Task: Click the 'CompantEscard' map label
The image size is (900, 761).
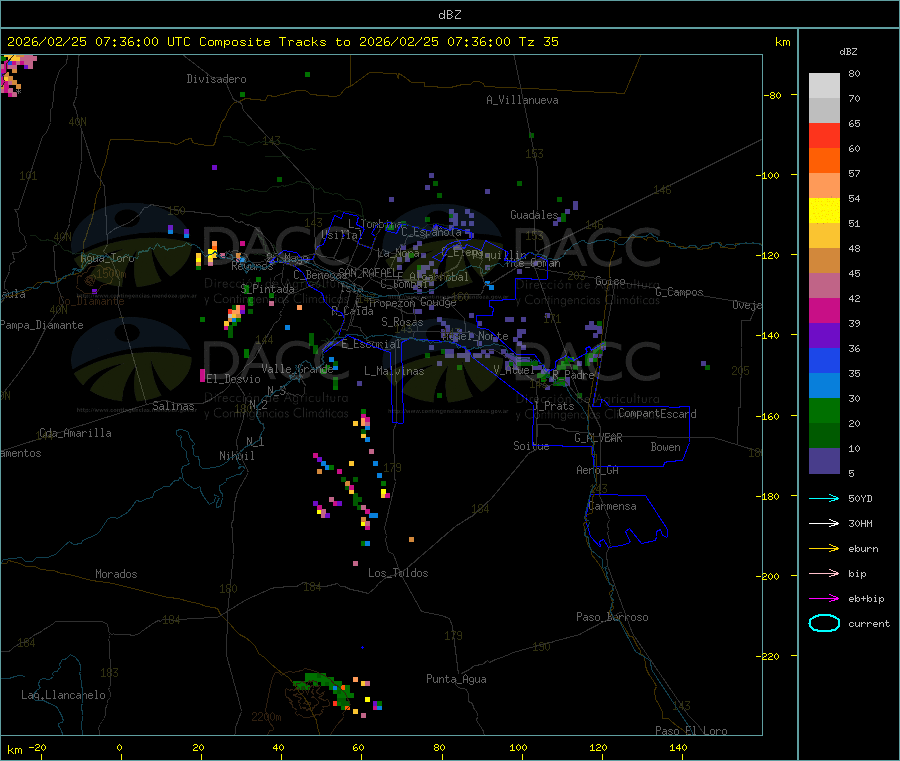Action: 657,413
